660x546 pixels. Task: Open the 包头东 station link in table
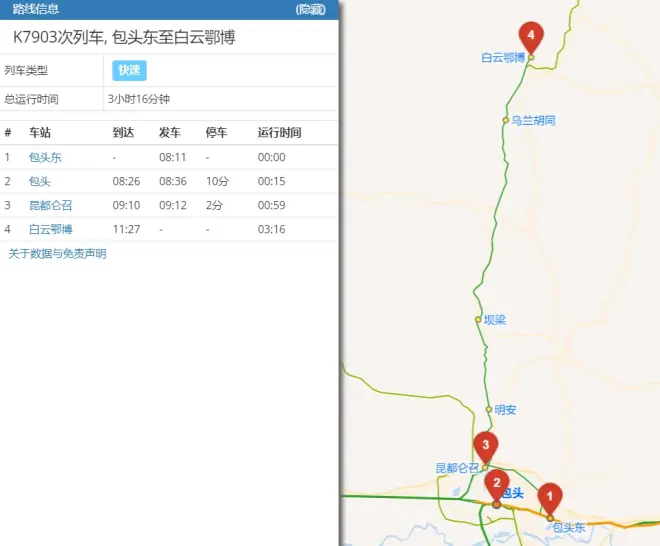click(45, 157)
